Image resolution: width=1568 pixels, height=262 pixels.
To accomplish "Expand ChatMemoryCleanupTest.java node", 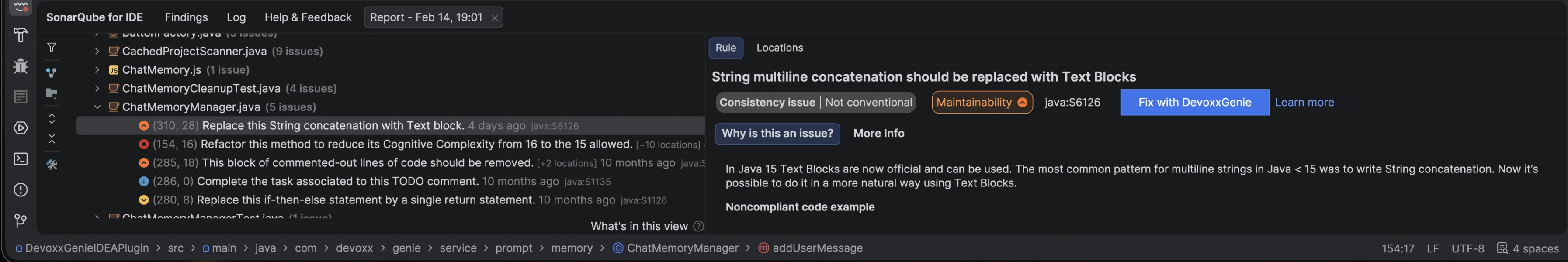I will click(x=97, y=88).
